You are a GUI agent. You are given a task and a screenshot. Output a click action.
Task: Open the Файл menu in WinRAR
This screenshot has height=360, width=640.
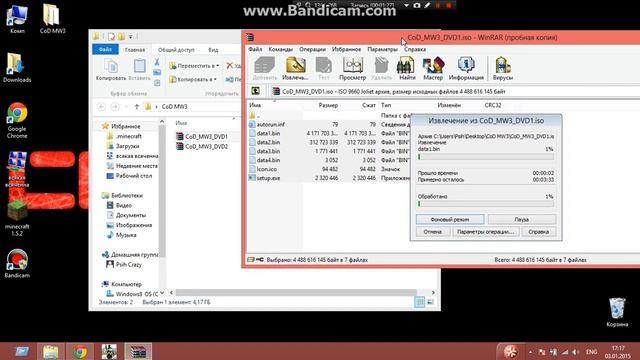pos(256,49)
